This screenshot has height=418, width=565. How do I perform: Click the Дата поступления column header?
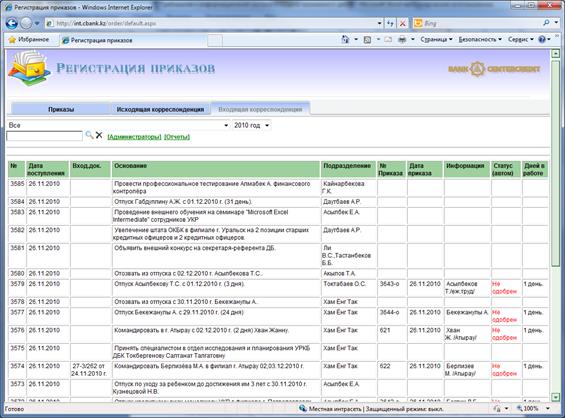(x=47, y=169)
